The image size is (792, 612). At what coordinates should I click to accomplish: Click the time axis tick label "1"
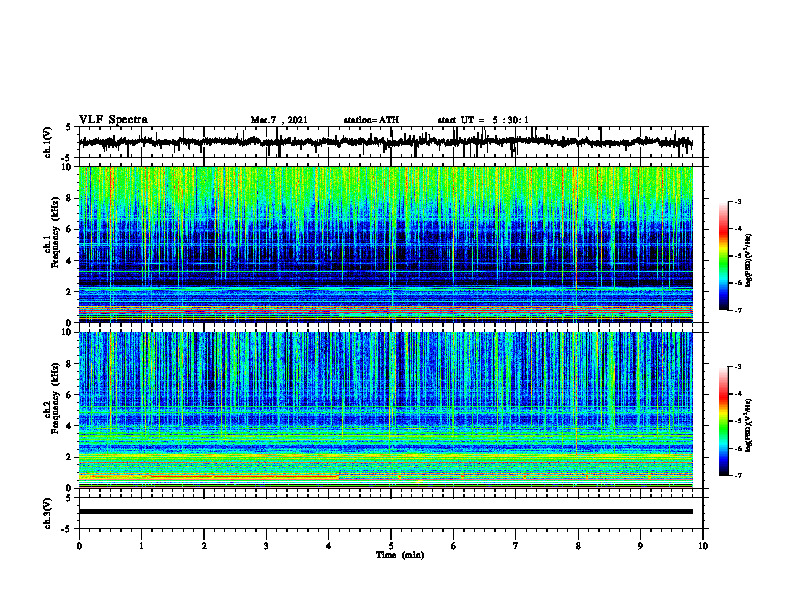[141, 546]
